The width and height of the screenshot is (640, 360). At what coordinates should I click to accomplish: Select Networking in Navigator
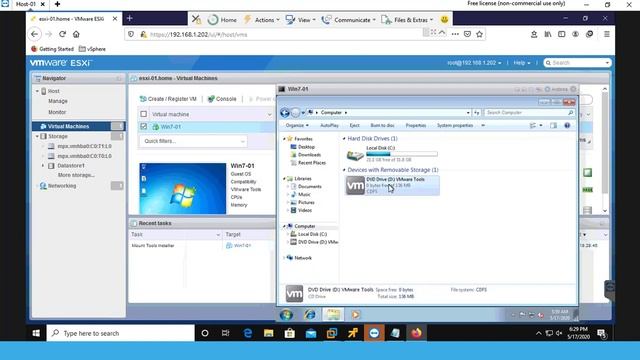(62, 186)
